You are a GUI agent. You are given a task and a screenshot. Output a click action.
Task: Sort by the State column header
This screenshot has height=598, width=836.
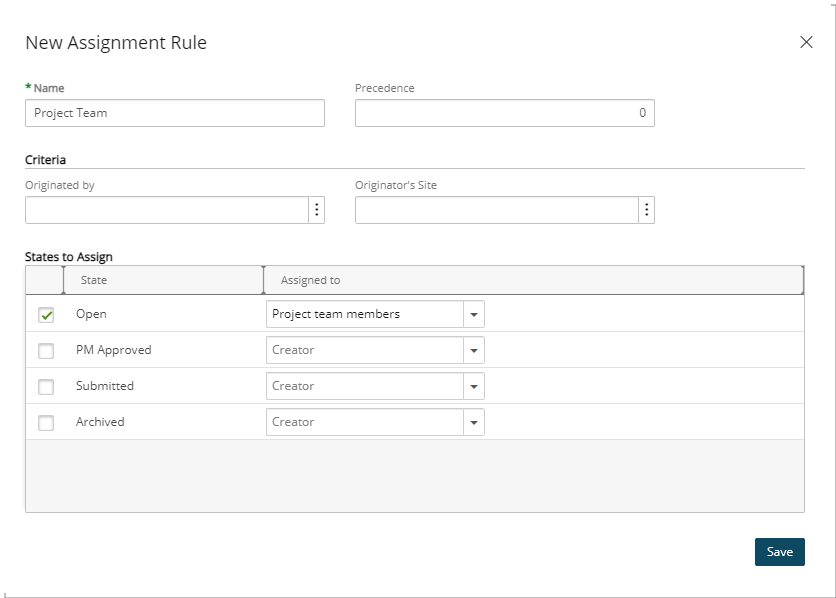pyautogui.click(x=162, y=281)
